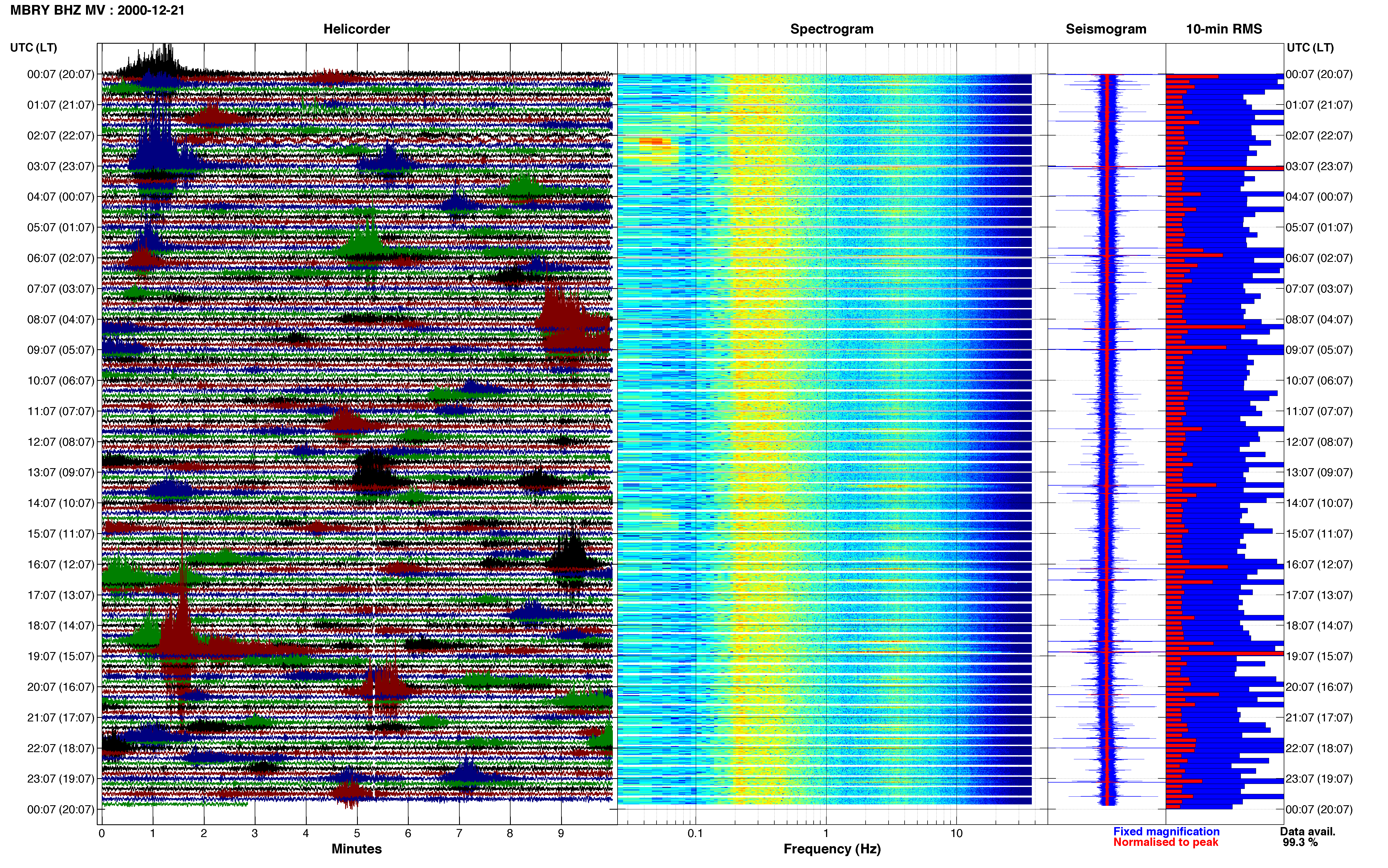
Task: Click the left 03:07 (23:07) time label
Action: point(60,166)
